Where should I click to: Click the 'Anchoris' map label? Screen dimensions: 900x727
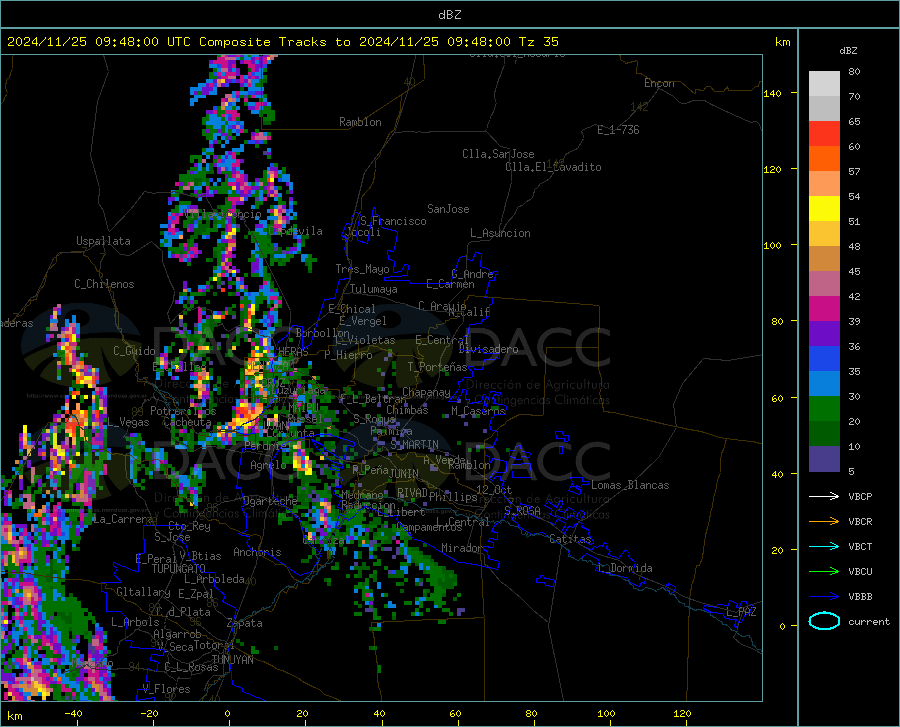(257, 552)
